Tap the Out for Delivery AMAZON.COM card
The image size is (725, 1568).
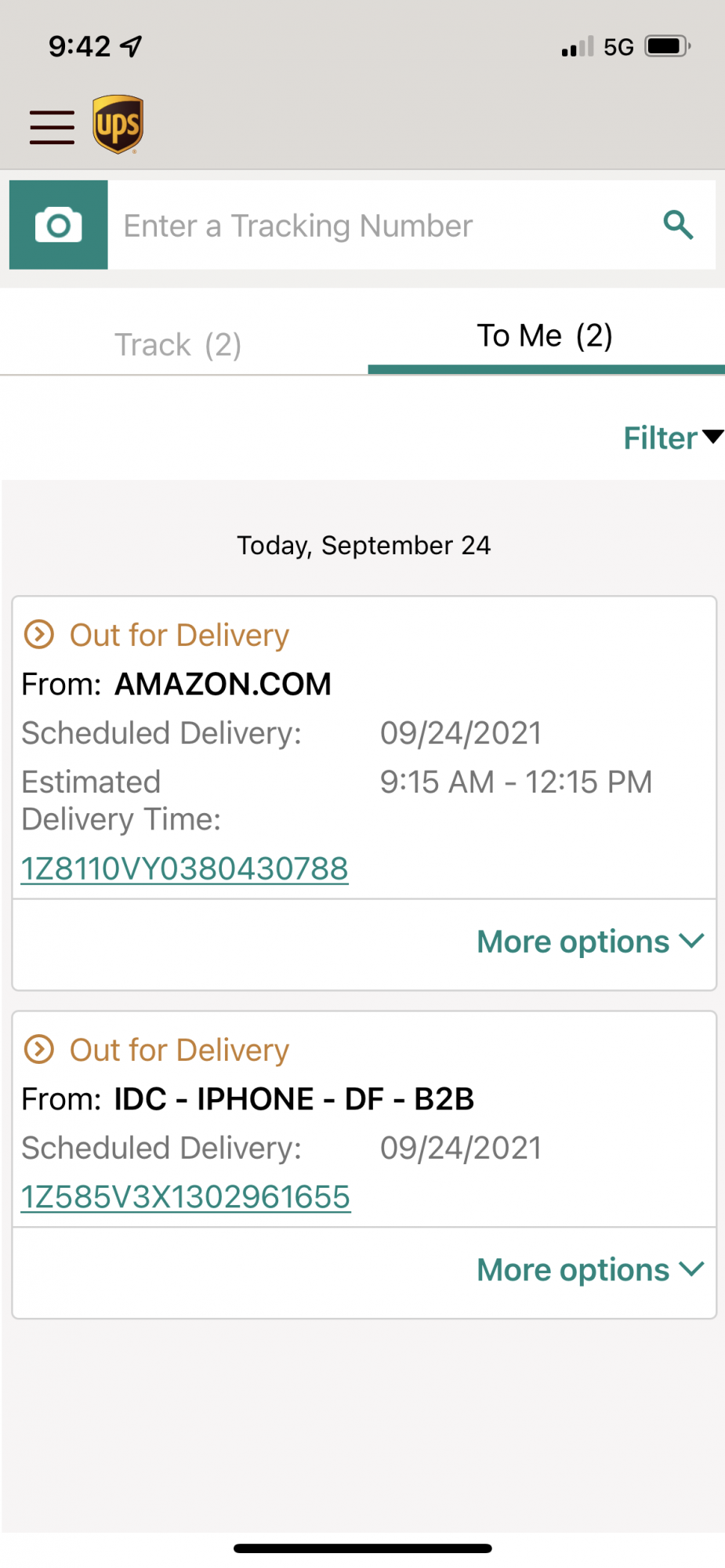click(x=364, y=747)
